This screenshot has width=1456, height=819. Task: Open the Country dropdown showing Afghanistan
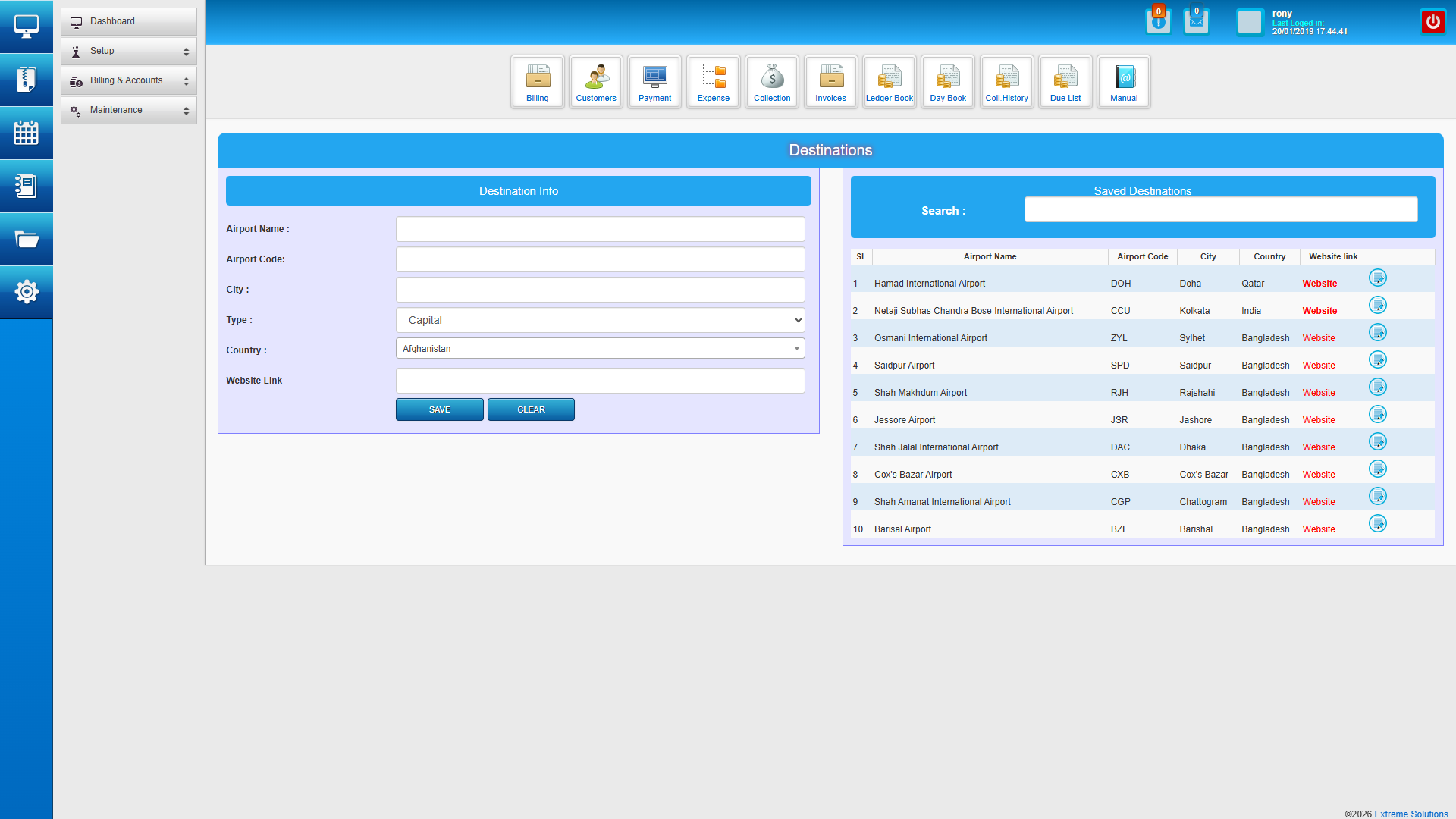(x=600, y=349)
